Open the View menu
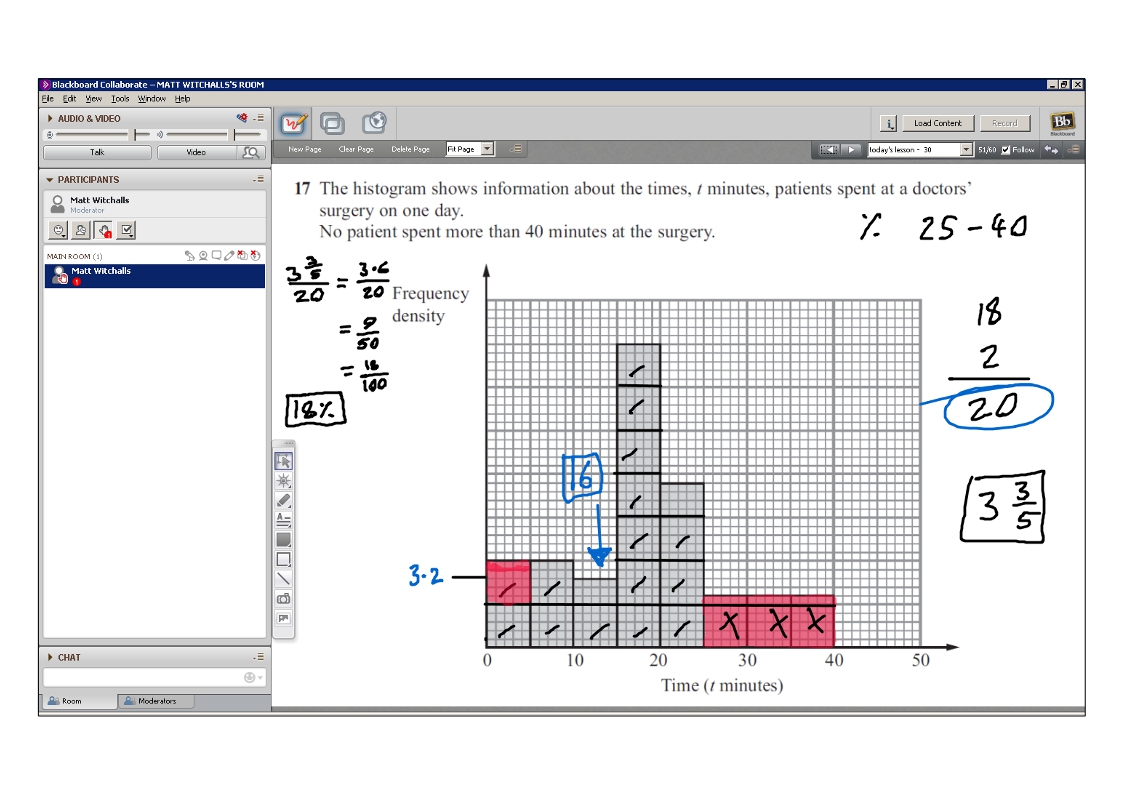 click(94, 99)
